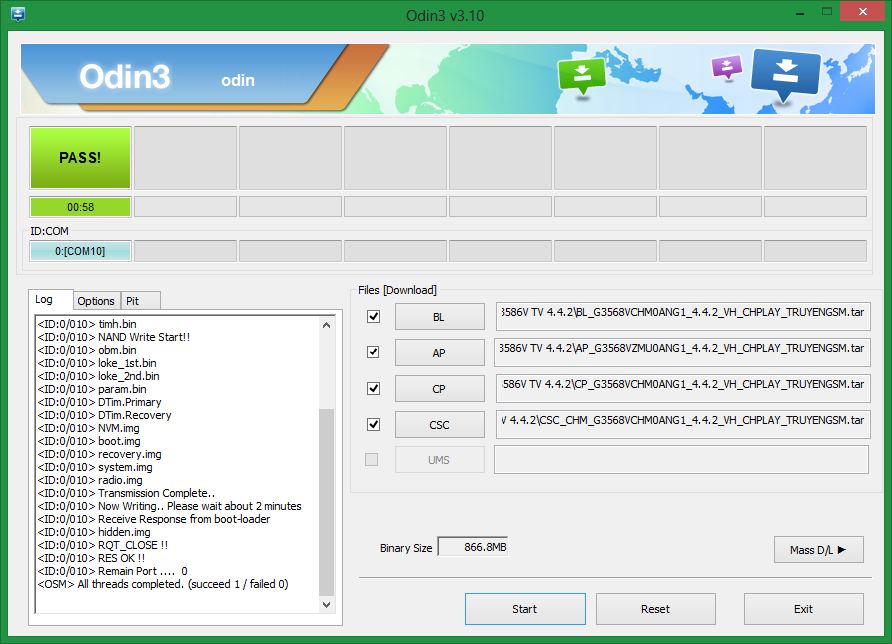Click the 'loke_2nd.bin' log line
892x644 pixels.
tap(98, 376)
